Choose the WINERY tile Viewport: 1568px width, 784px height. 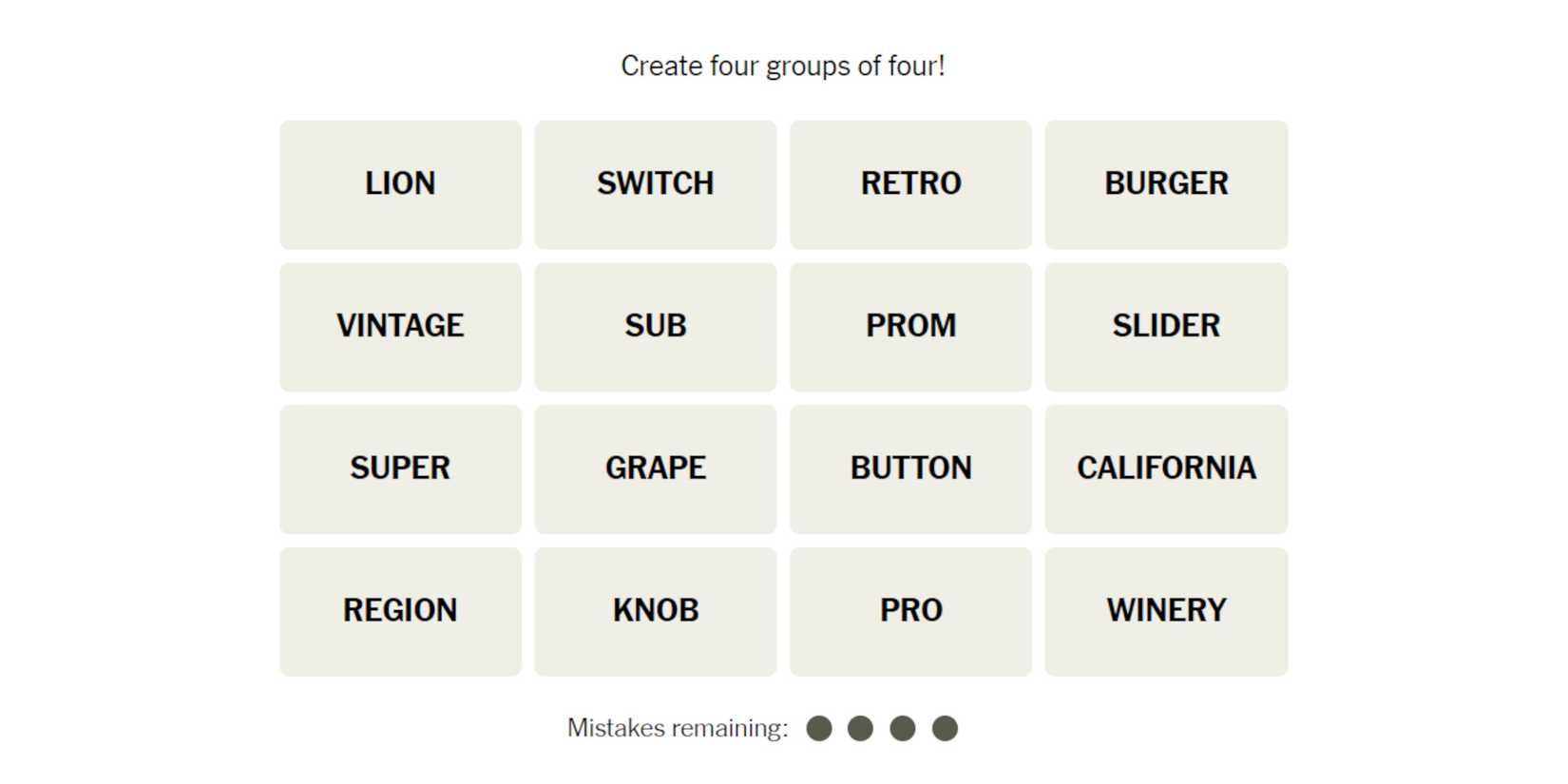(1166, 611)
